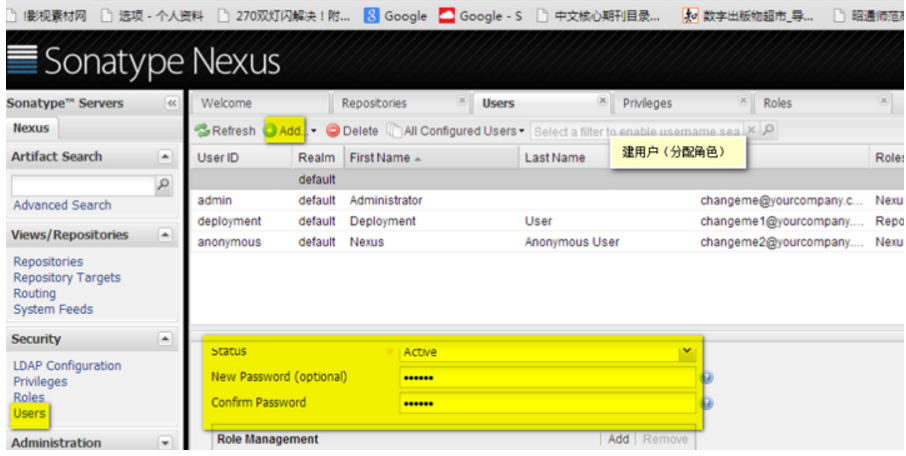906x456 pixels.
Task: Open the Advanced Search link
Action: pyautogui.click(x=62, y=205)
